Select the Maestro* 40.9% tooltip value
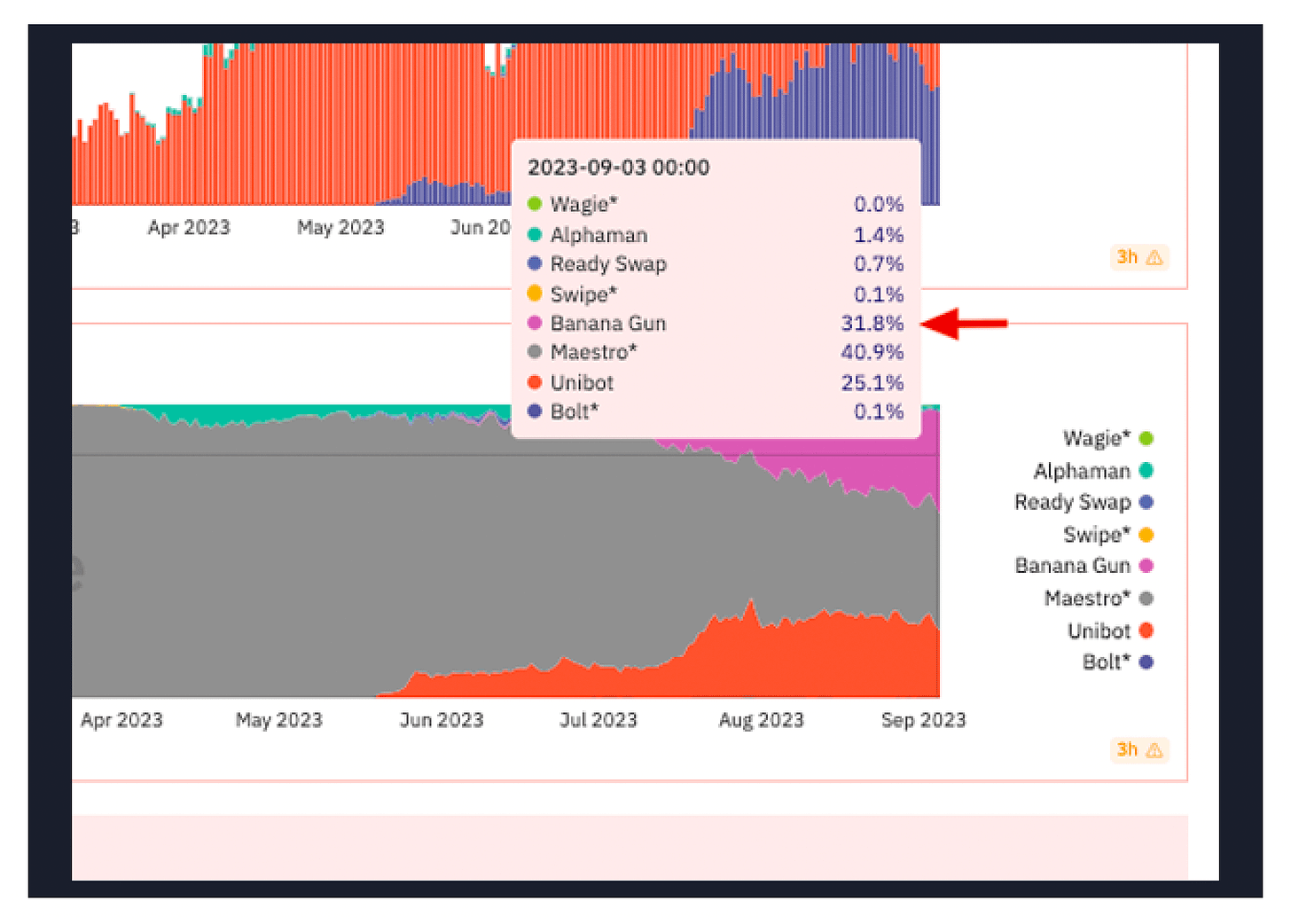Screen dimensions: 1291x924 tap(872, 352)
